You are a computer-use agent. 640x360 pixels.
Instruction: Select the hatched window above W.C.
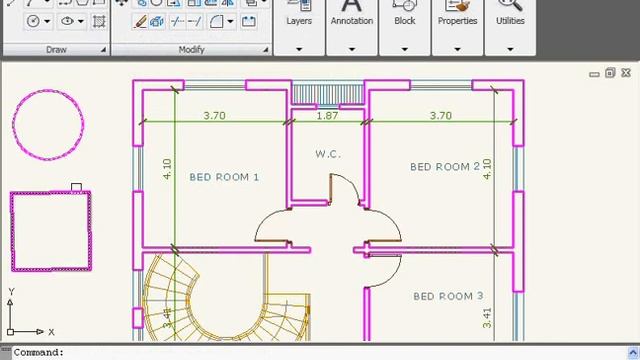tap(328, 94)
